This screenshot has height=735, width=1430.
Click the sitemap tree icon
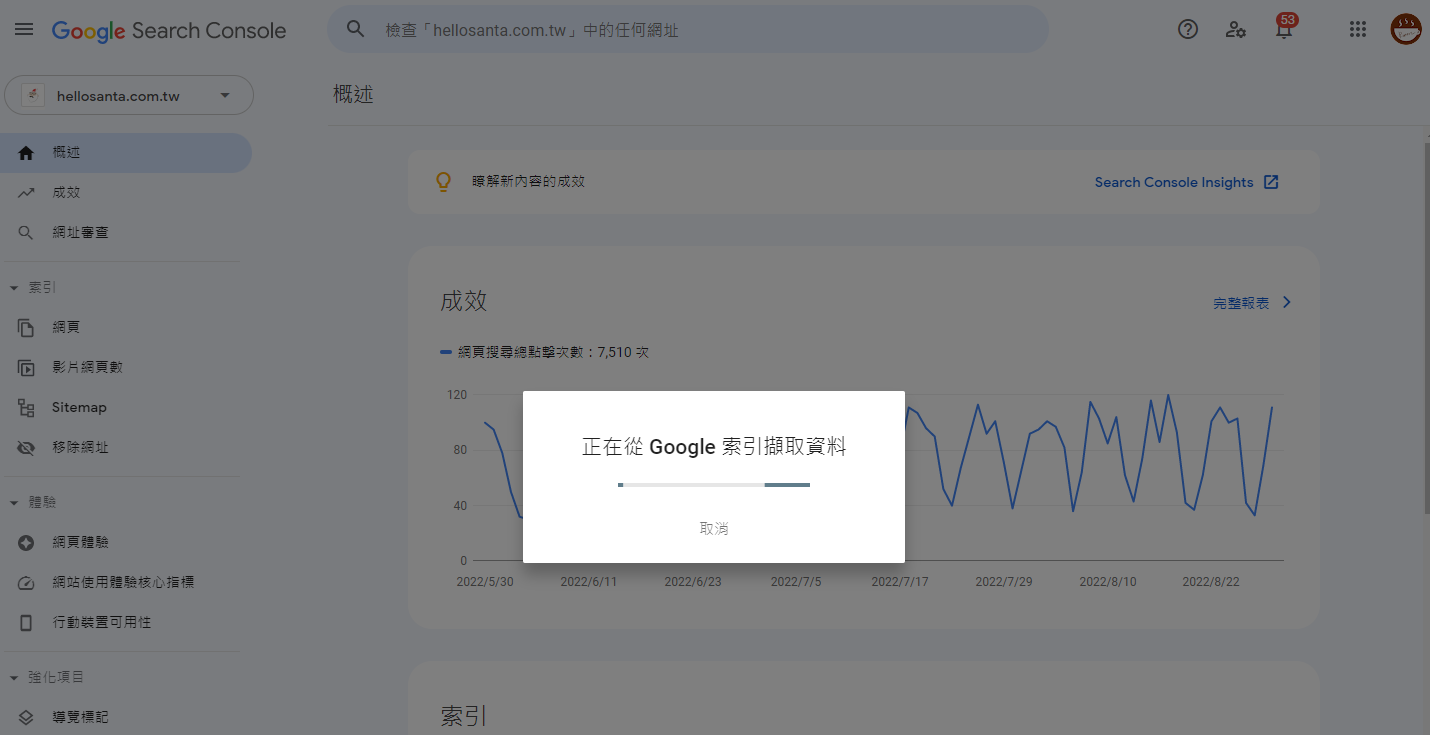[x=27, y=408]
